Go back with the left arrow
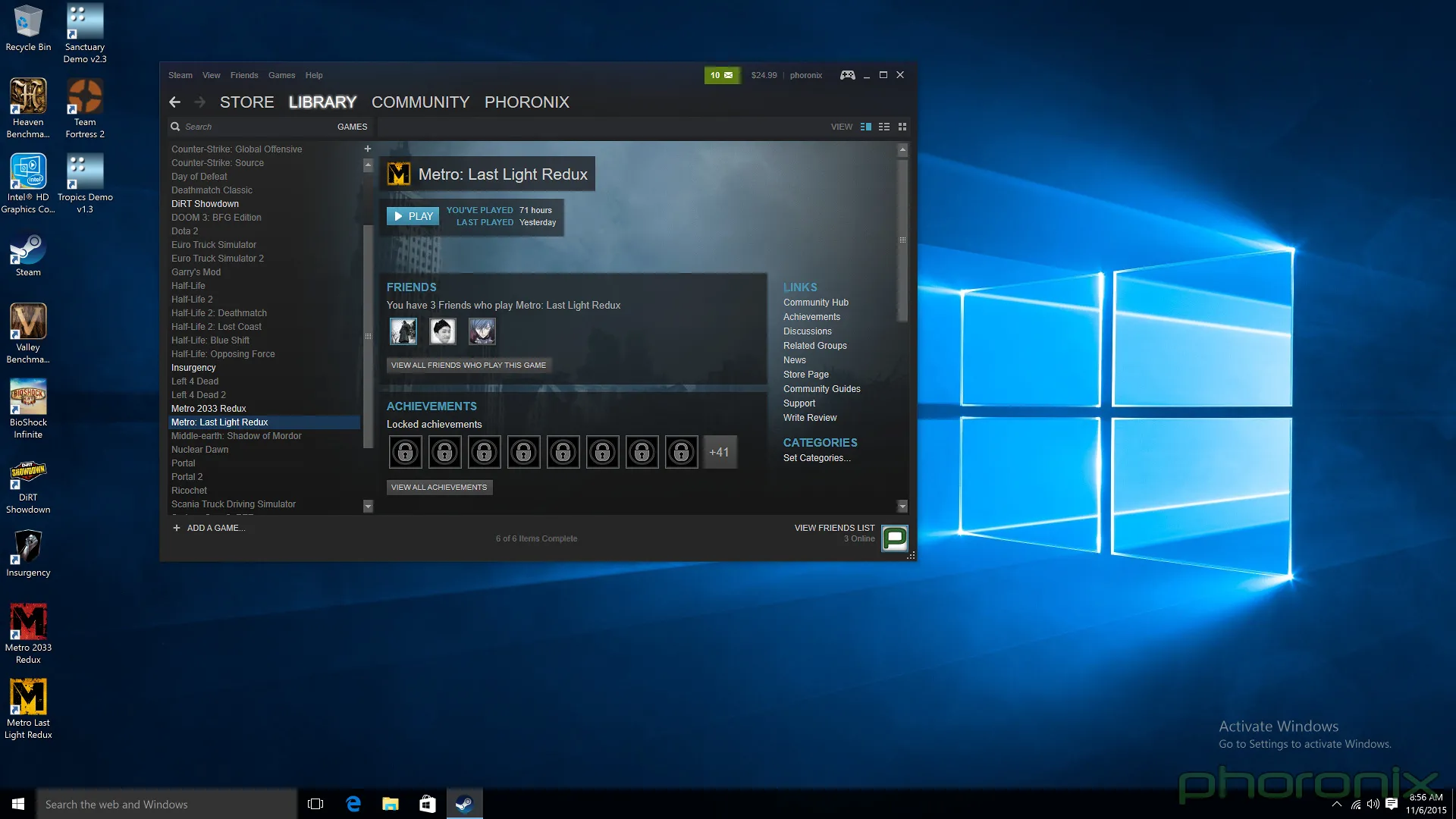The image size is (1456, 819). point(175,102)
